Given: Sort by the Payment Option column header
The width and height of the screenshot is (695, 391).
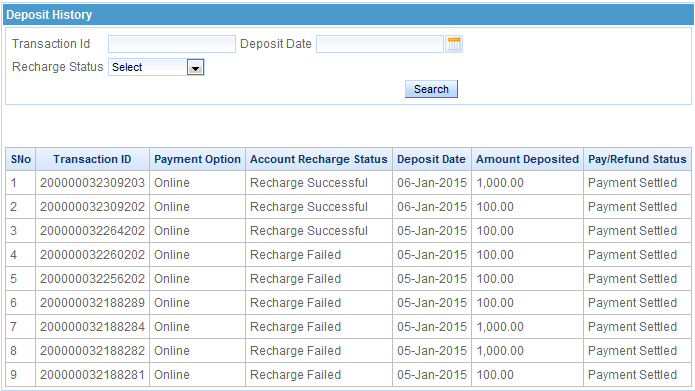Looking at the screenshot, I should pyautogui.click(x=198, y=159).
